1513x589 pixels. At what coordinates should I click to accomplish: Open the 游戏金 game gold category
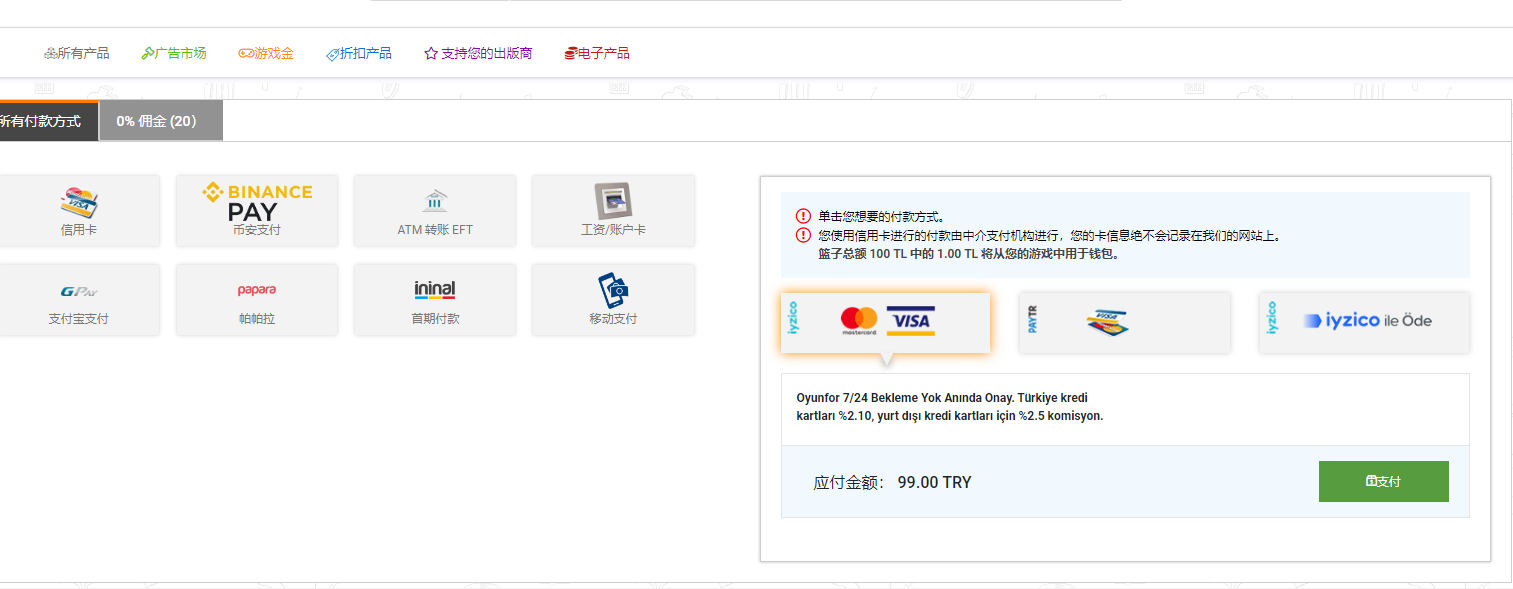pos(266,53)
